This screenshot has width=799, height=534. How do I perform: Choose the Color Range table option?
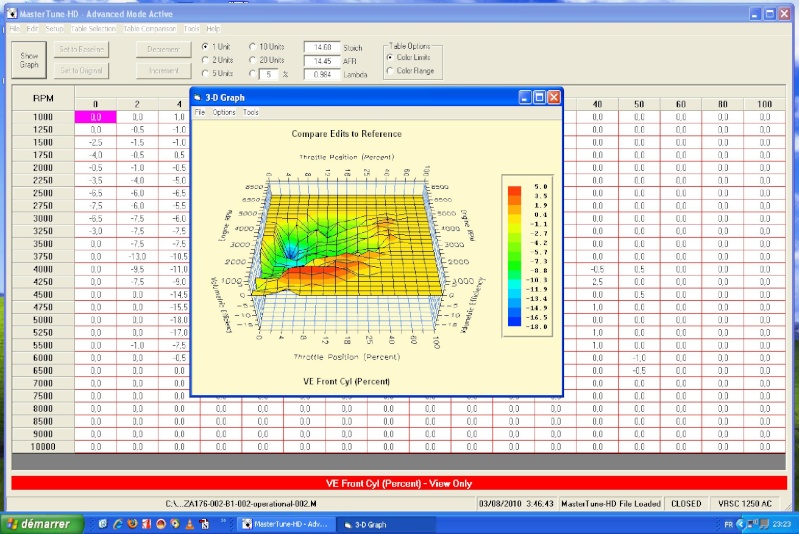(x=390, y=71)
